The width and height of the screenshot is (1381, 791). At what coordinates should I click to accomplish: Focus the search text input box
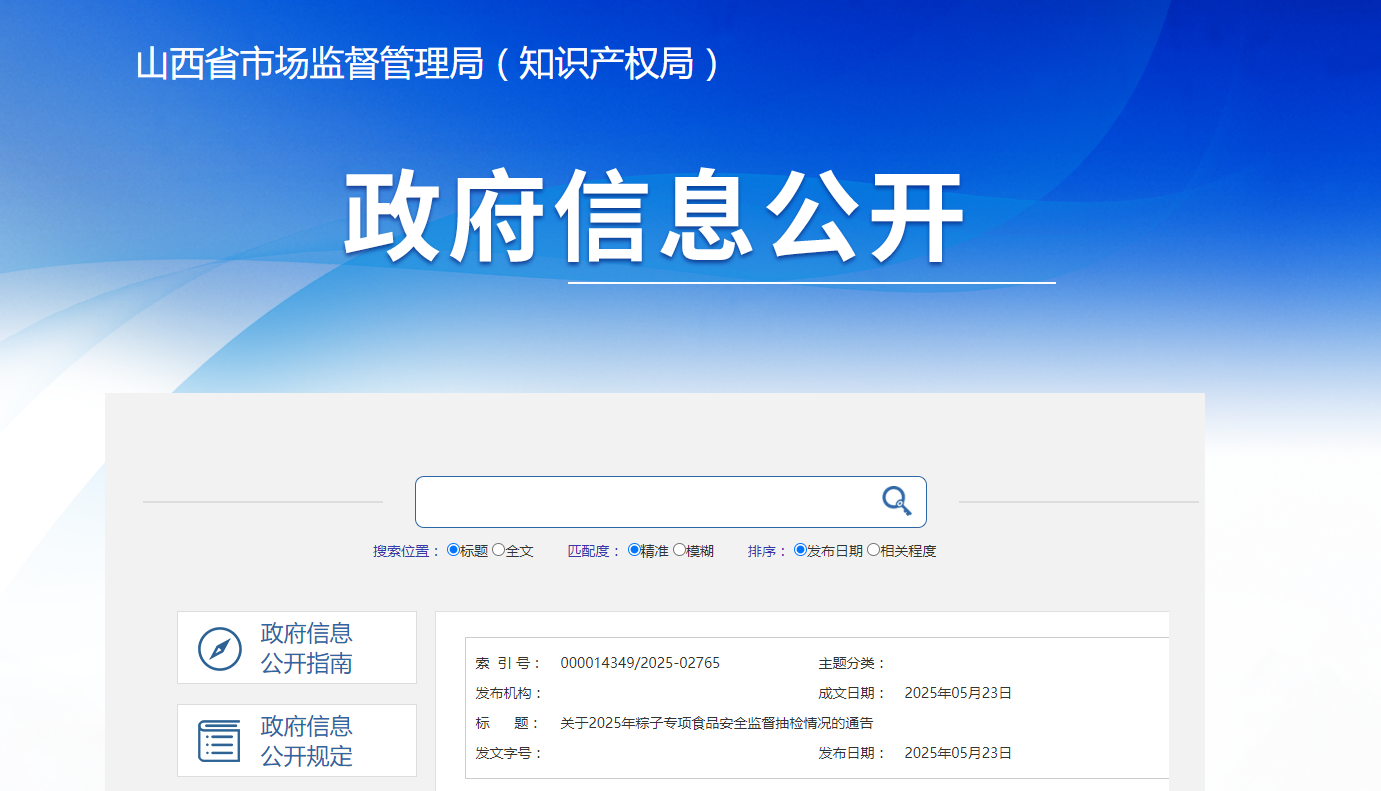pyautogui.click(x=670, y=502)
